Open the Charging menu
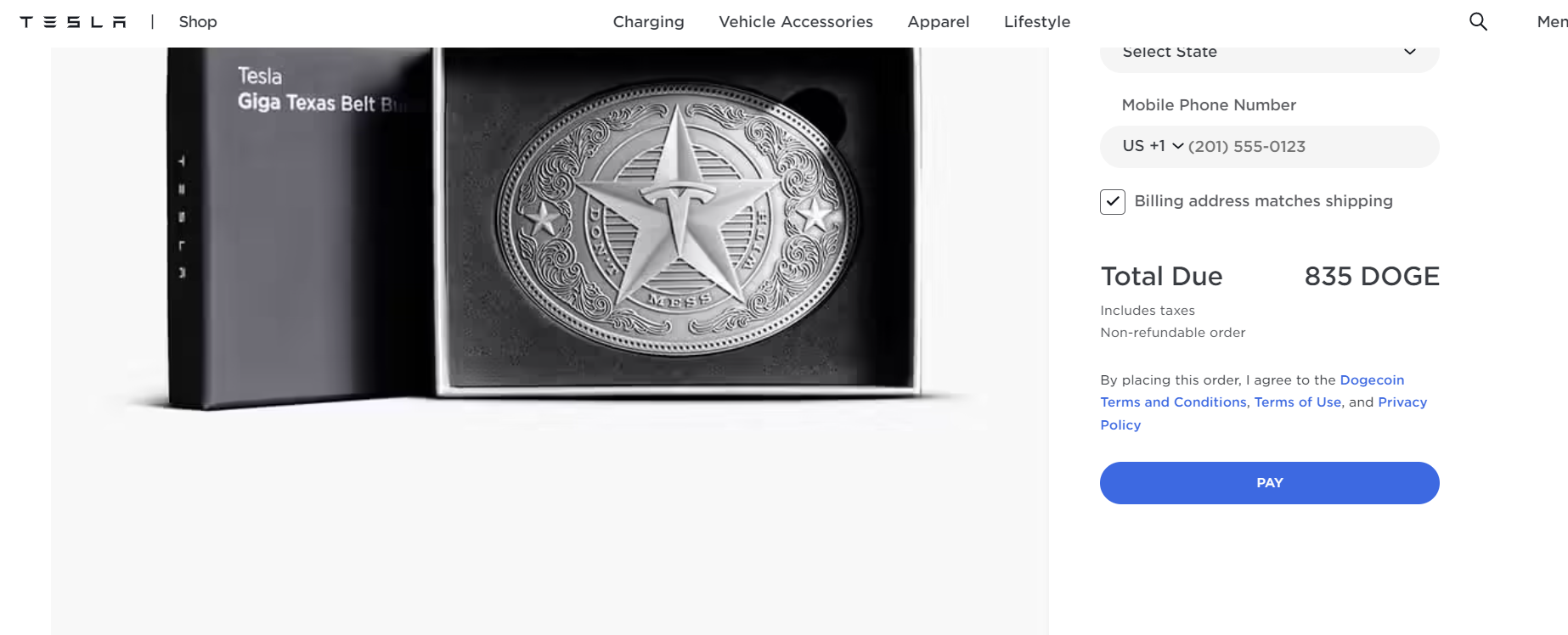This screenshot has height=635, width=1568. [648, 22]
